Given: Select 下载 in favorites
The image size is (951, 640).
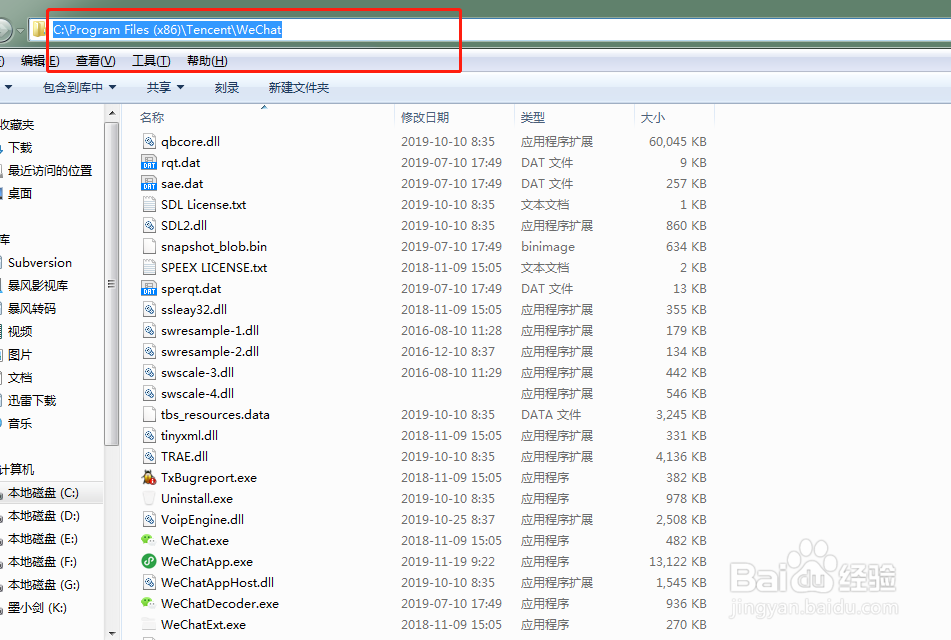Looking at the screenshot, I should coord(20,147).
